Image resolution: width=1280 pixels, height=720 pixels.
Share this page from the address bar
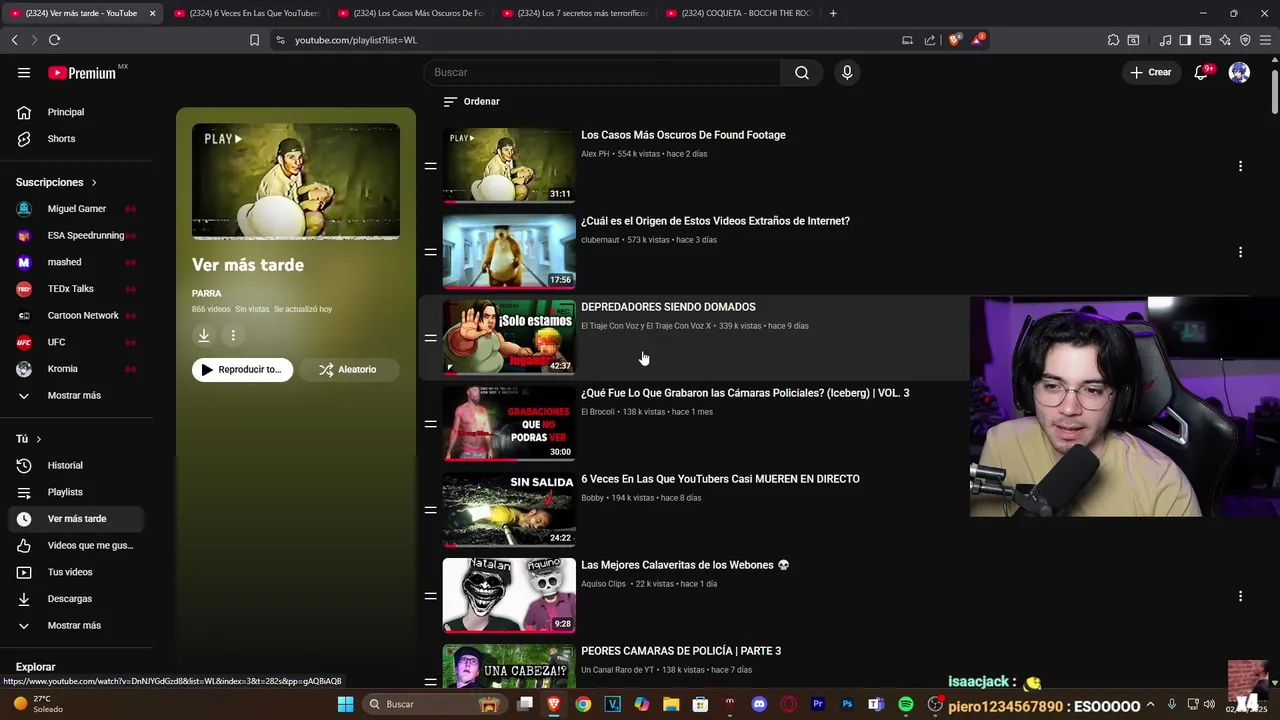(x=930, y=40)
